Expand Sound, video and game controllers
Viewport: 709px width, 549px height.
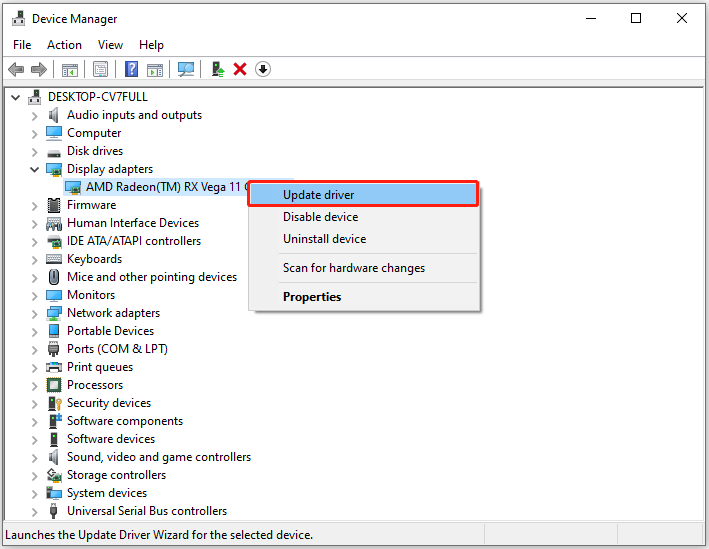click(34, 458)
